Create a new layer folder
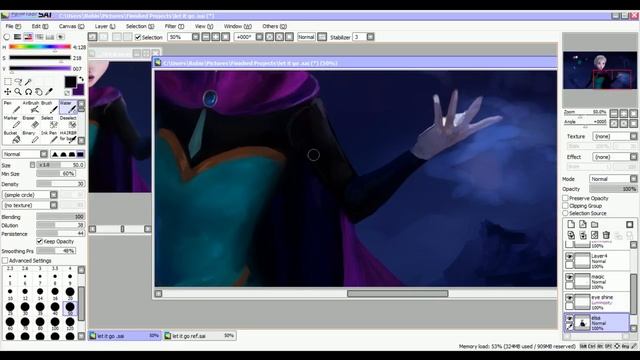Viewport: 640px width, 360px height. (x=595, y=224)
